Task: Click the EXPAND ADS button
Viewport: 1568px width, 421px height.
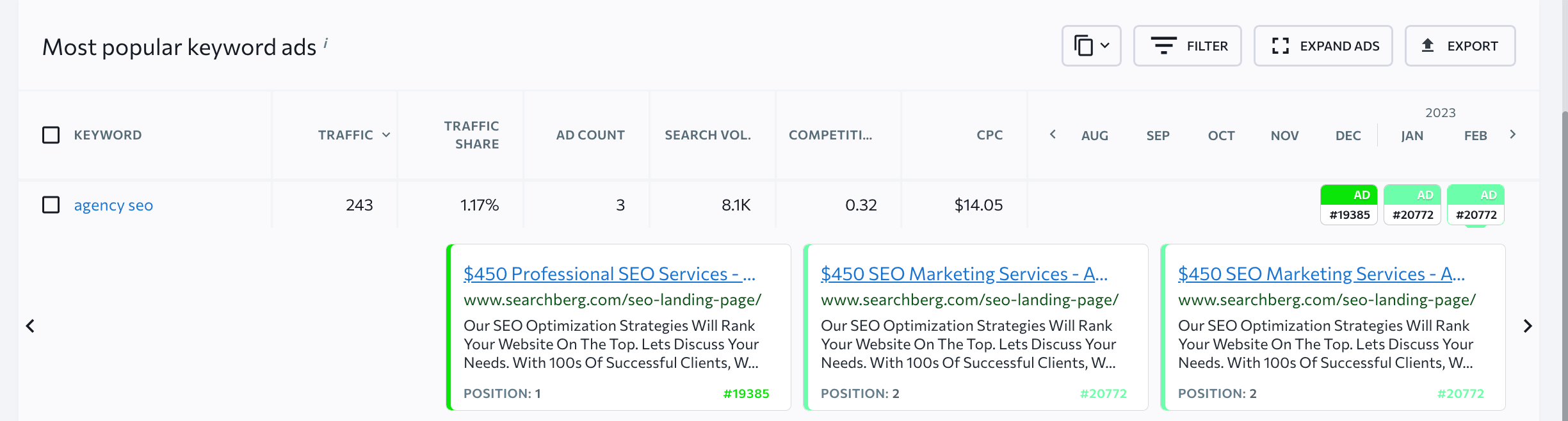Action: click(1323, 46)
